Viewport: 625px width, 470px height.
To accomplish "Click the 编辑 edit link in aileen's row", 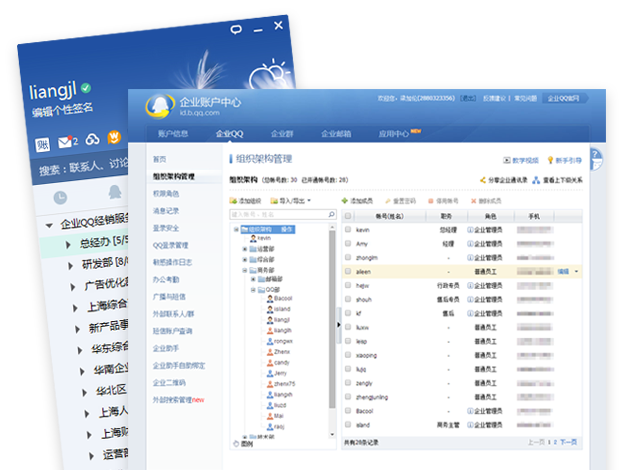I will [x=563, y=271].
